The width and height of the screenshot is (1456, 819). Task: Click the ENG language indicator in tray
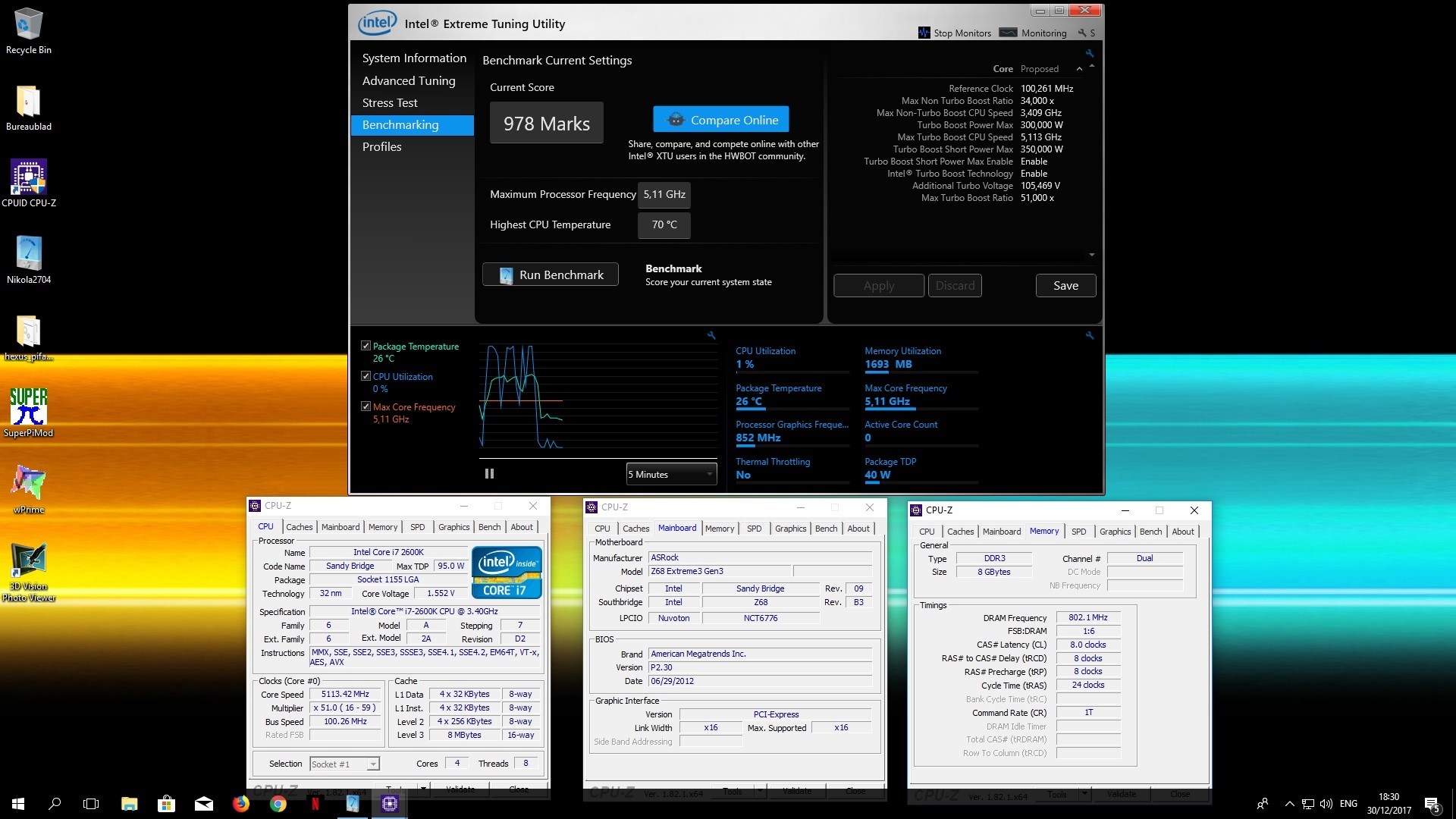pos(1348,804)
